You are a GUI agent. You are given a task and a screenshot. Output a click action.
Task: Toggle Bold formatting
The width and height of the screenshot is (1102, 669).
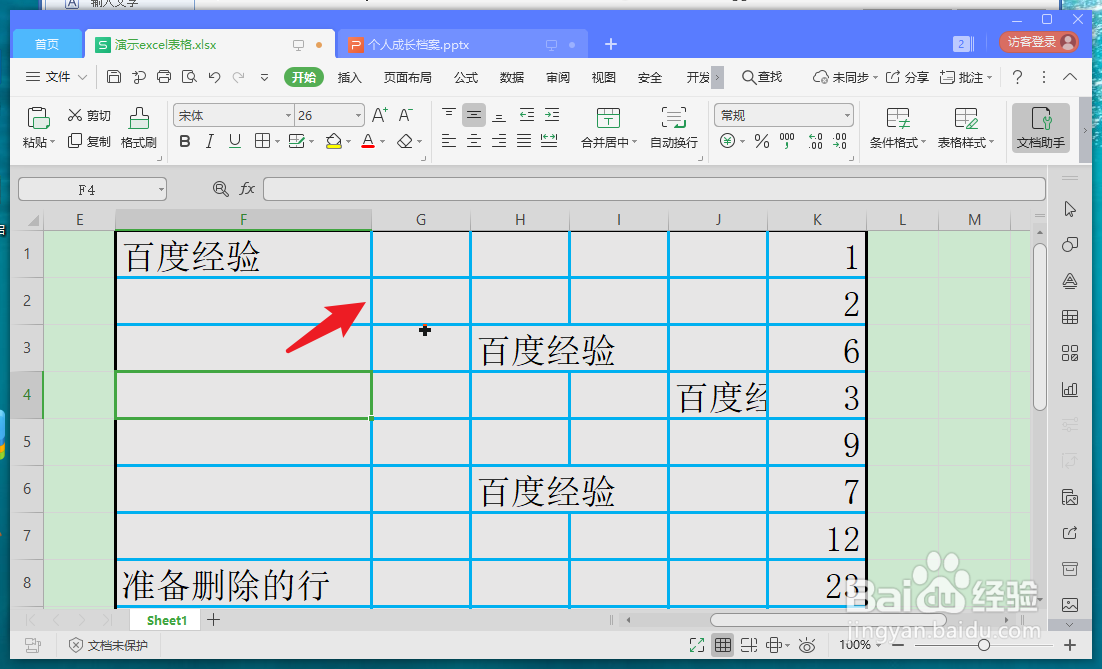pyautogui.click(x=185, y=141)
